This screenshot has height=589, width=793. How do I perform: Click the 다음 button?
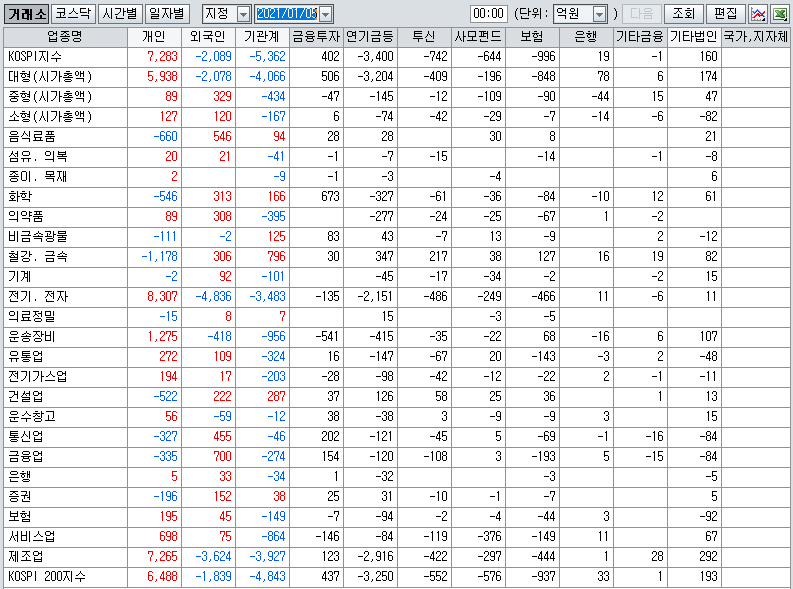point(643,14)
